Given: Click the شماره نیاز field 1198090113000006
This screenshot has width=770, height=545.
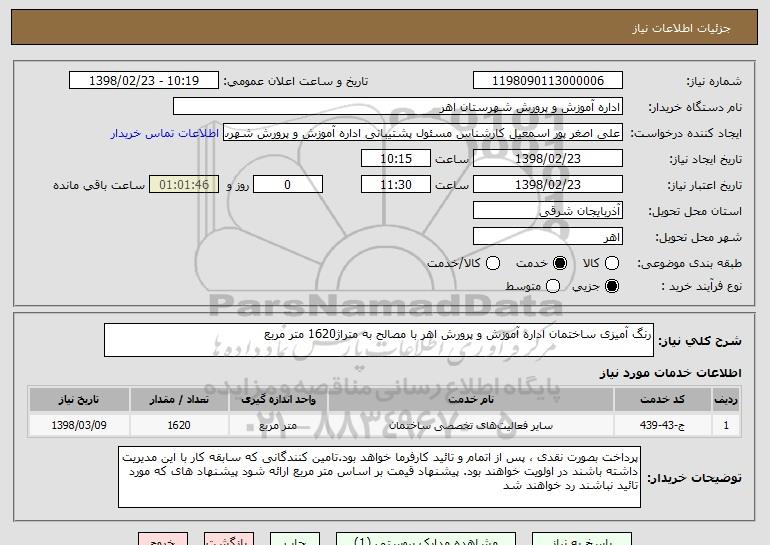Looking at the screenshot, I should pos(548,81).
